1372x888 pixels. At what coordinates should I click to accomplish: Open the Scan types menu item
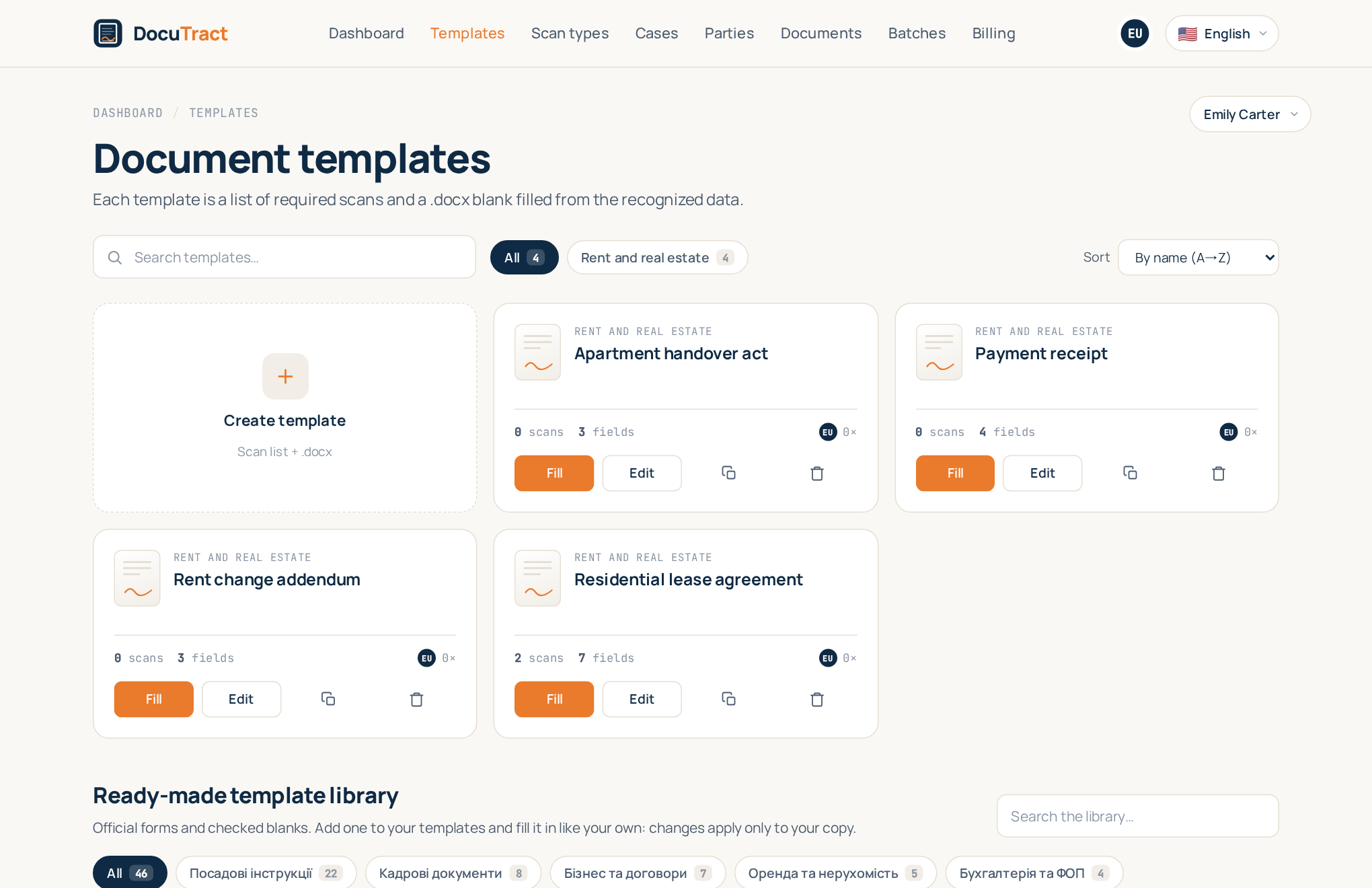pyautogui.click(x=570, y=34)
